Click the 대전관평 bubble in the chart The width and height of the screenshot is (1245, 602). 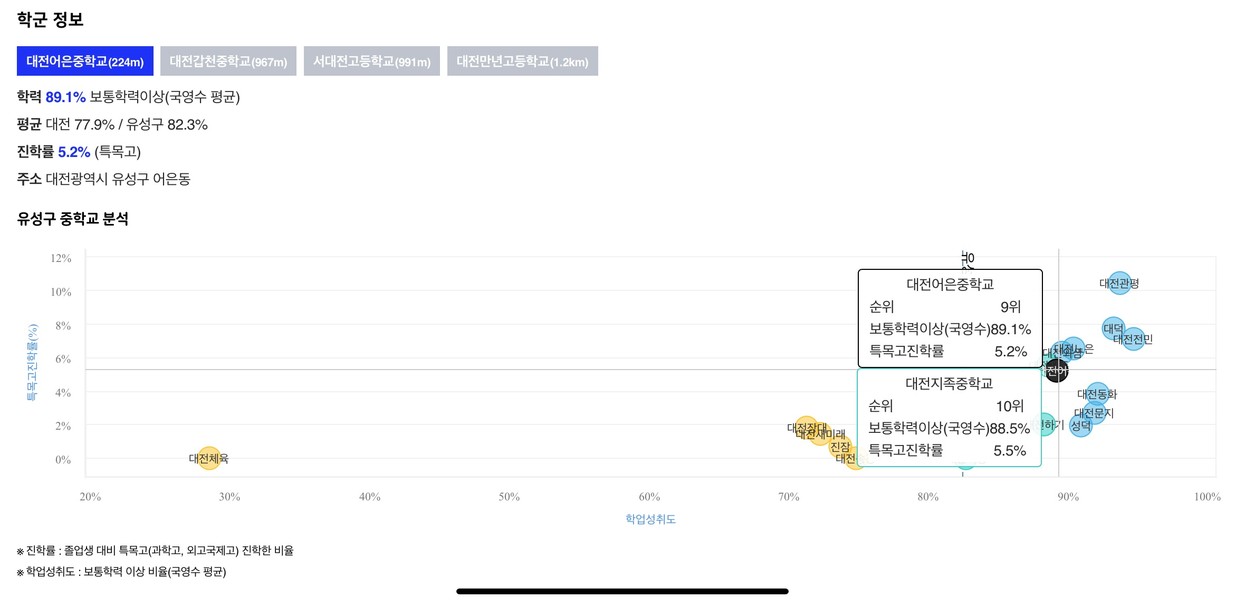pos(1119,283)
